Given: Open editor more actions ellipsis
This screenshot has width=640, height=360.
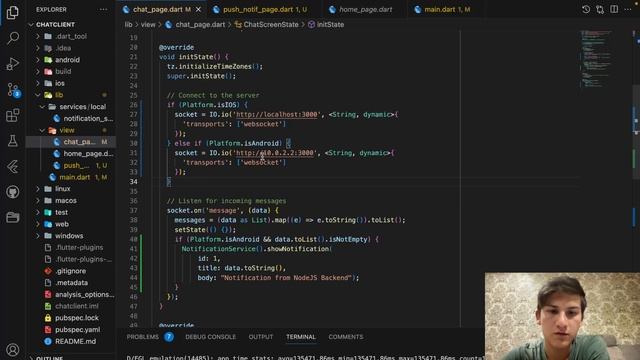Looking at the screenshot, I should coord(628,9).
